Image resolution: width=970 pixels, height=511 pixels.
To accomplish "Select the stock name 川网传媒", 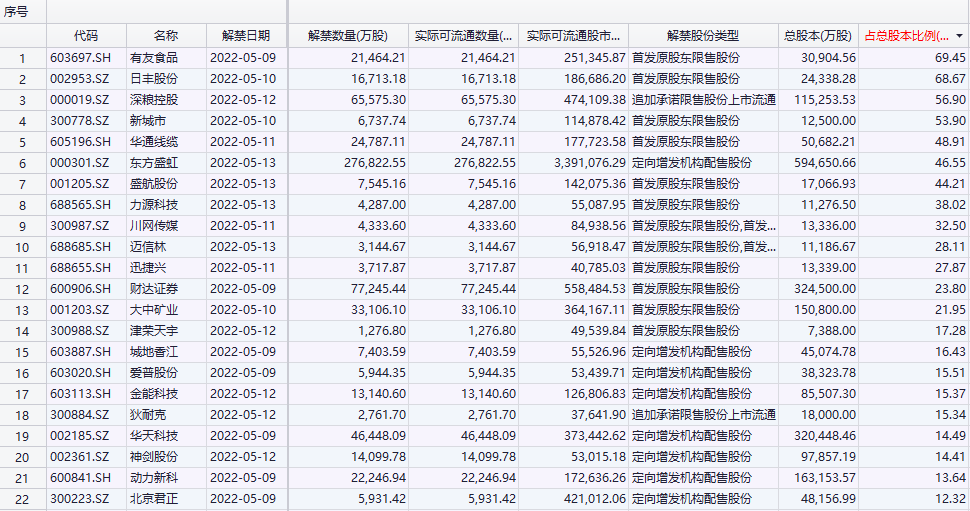I will pyautogui.click(x=154, y=226).
